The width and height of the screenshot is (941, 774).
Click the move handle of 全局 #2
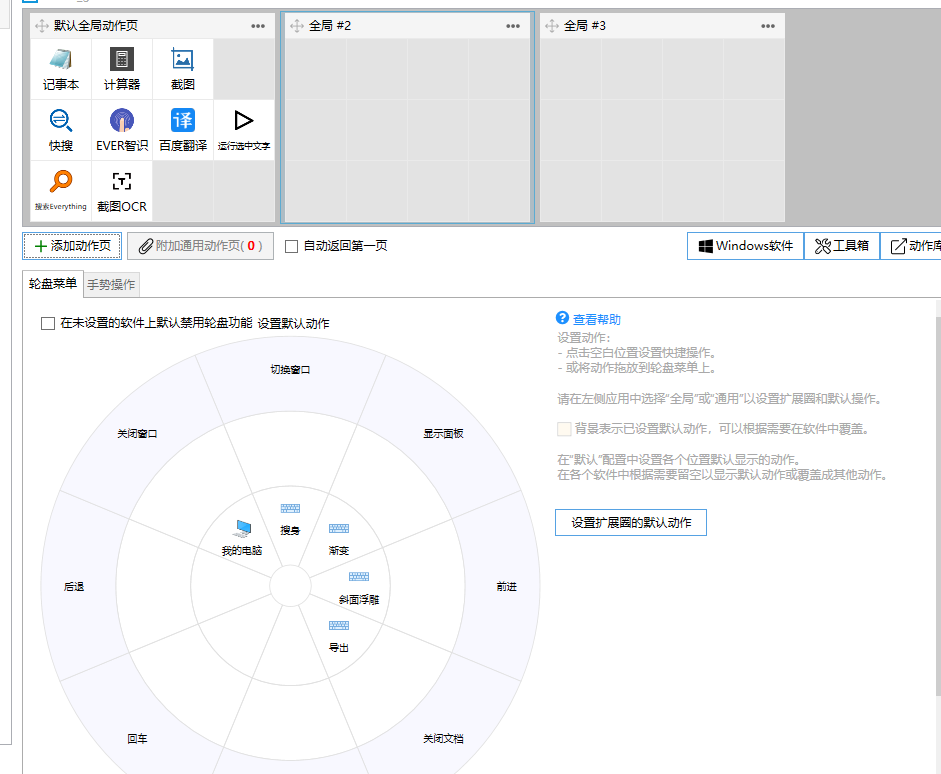[x=296, y=26]
